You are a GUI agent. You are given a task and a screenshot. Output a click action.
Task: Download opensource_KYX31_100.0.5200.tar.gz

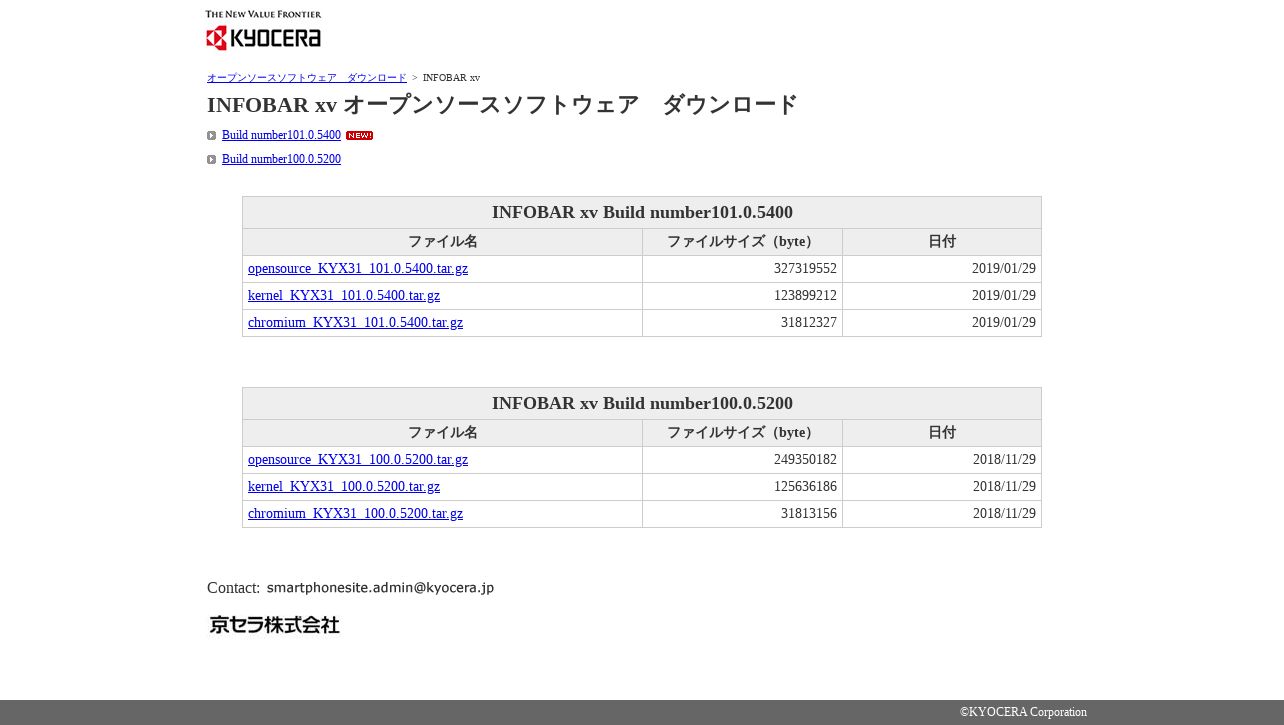click(x=358, y=460)
